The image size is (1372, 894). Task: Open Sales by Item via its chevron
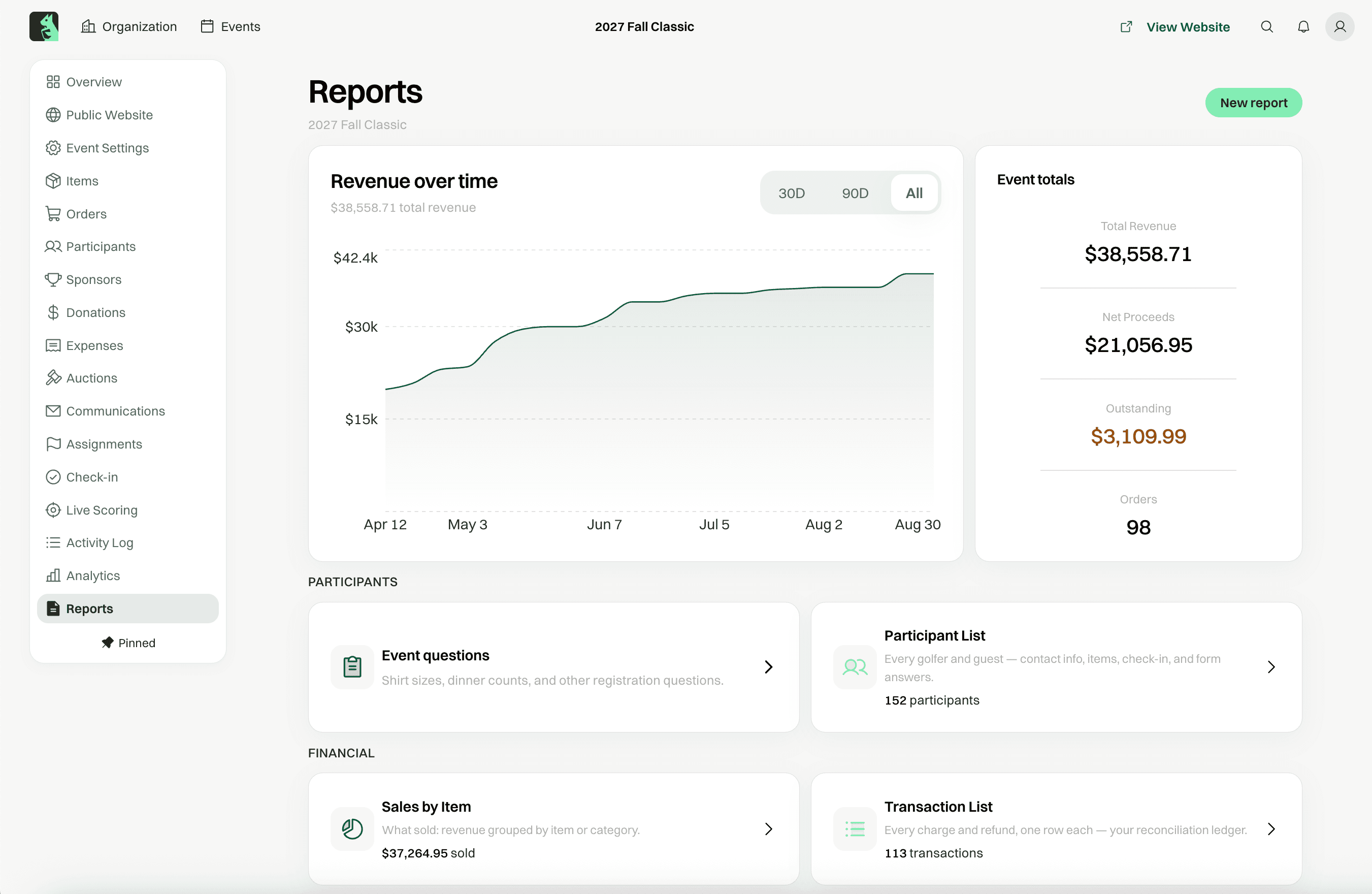pos(768,829)
